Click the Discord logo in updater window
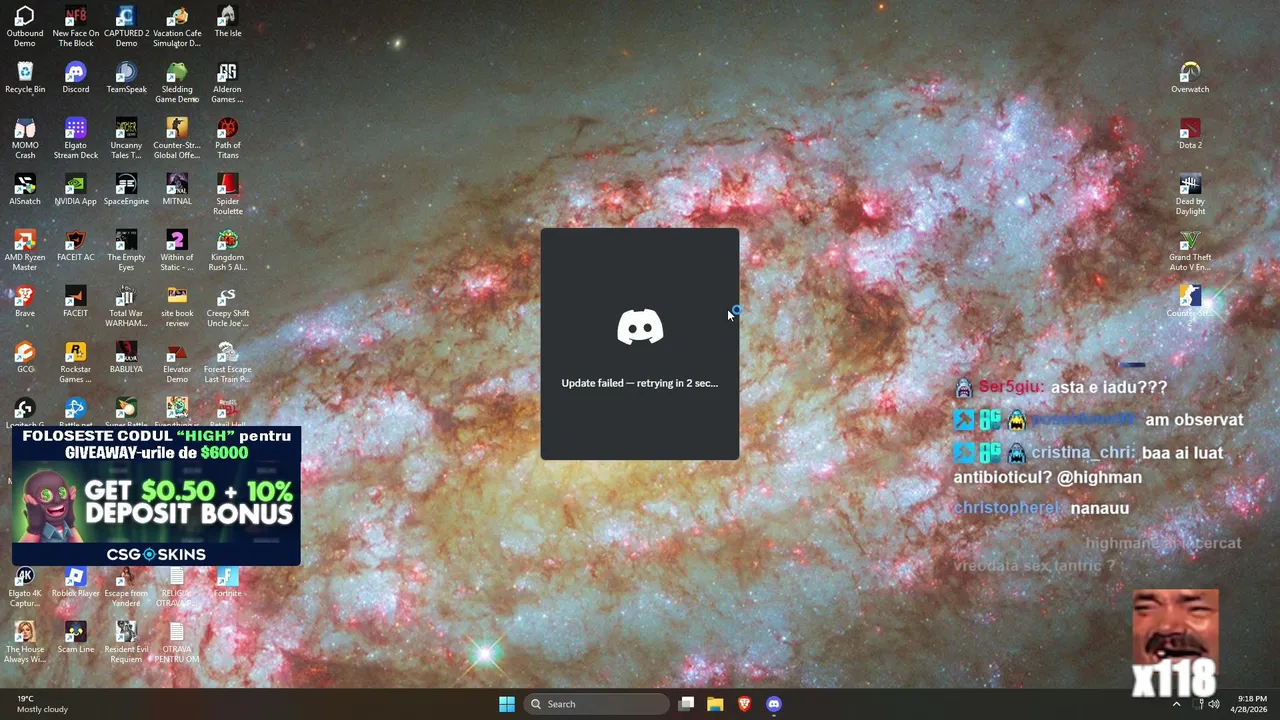 pos(640,327)
